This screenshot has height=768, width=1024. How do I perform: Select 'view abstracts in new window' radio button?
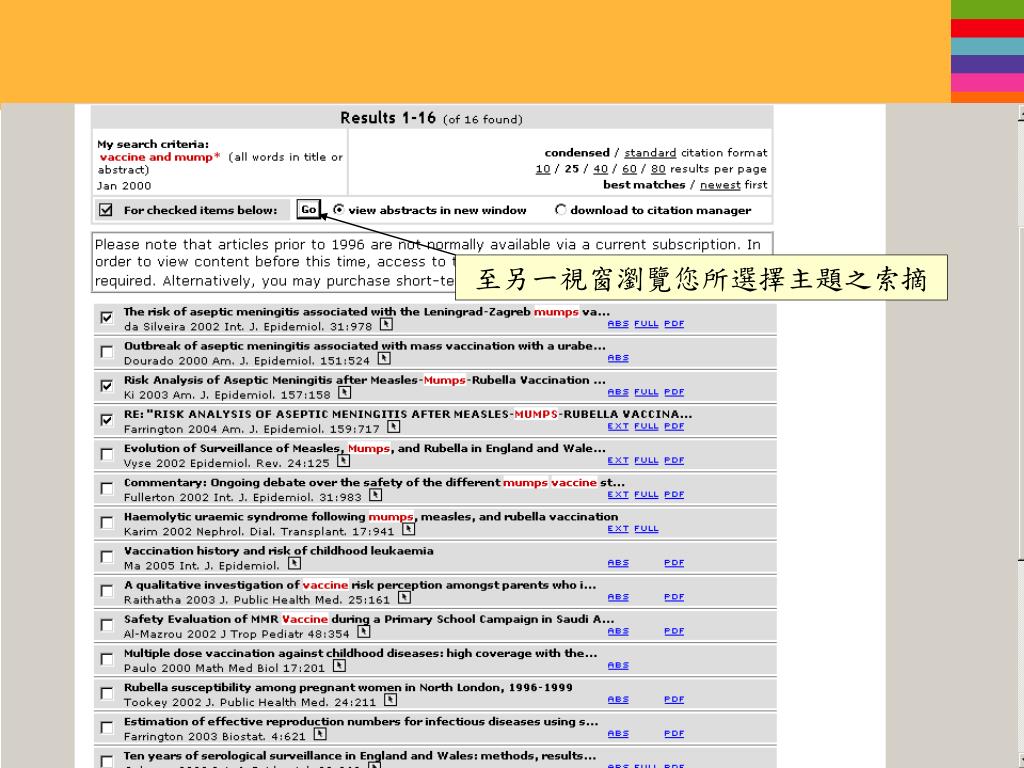[338, 210]
